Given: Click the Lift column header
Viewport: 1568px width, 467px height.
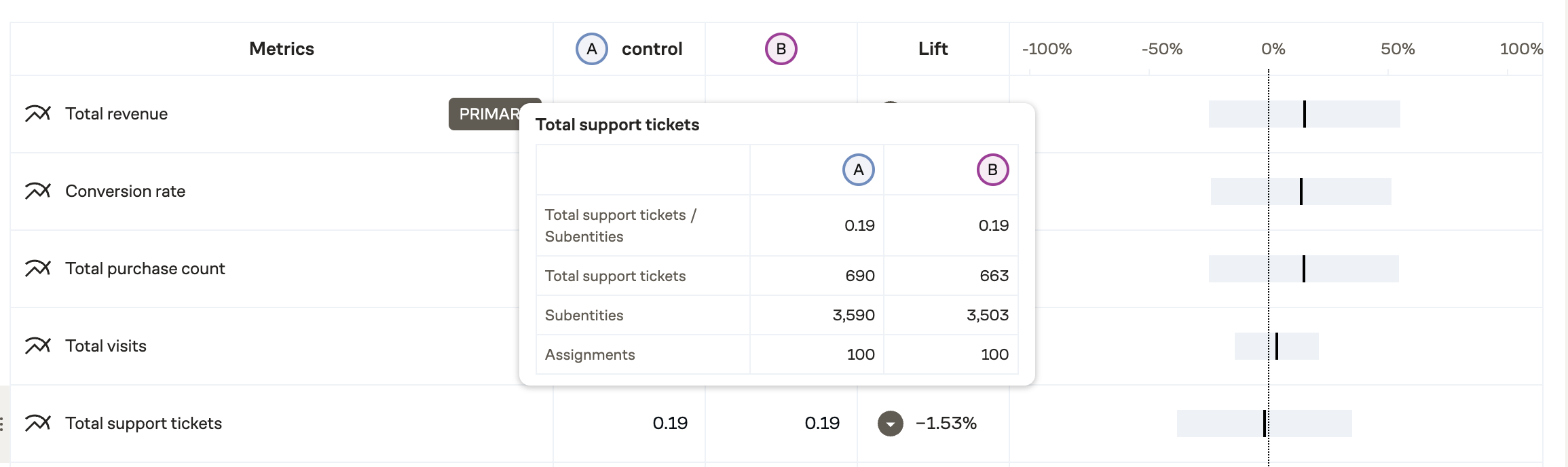Looking at the screenshot, I should click(x=933, y=49).
